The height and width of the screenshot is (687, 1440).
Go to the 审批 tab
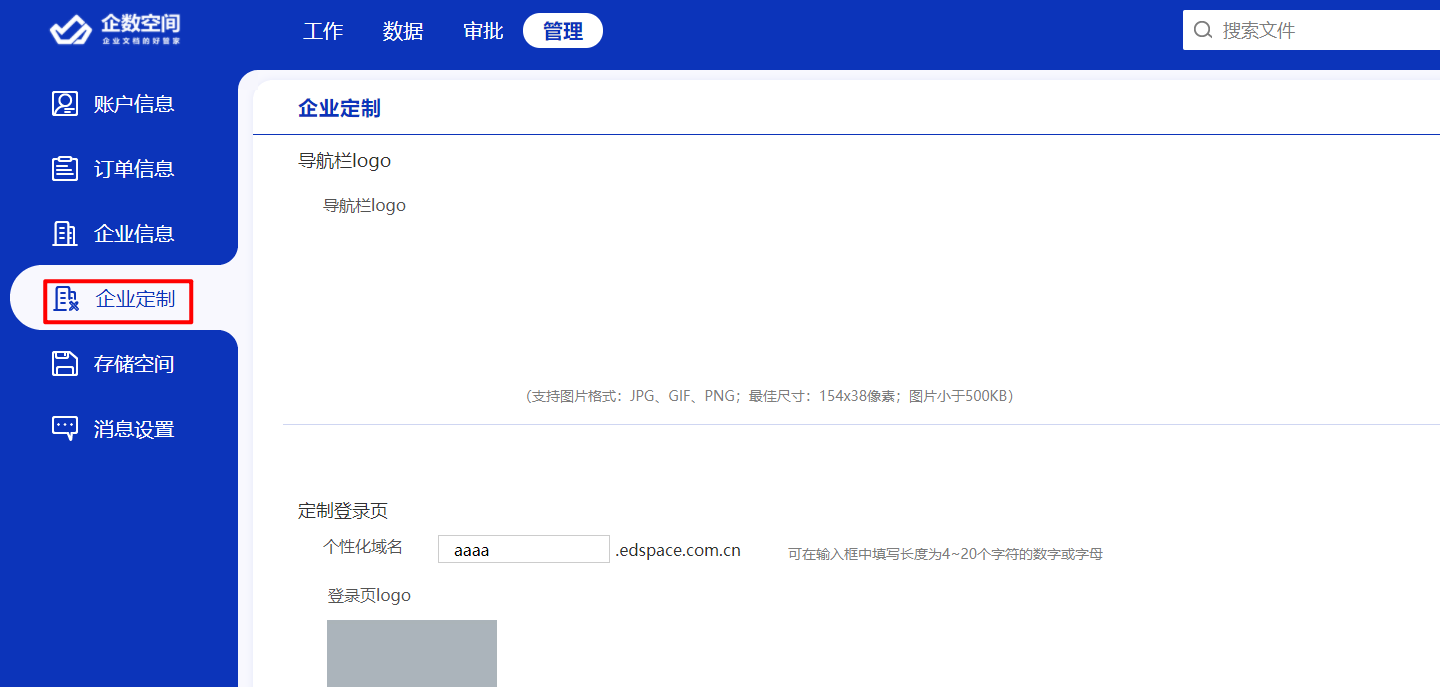tap(483, 31)
